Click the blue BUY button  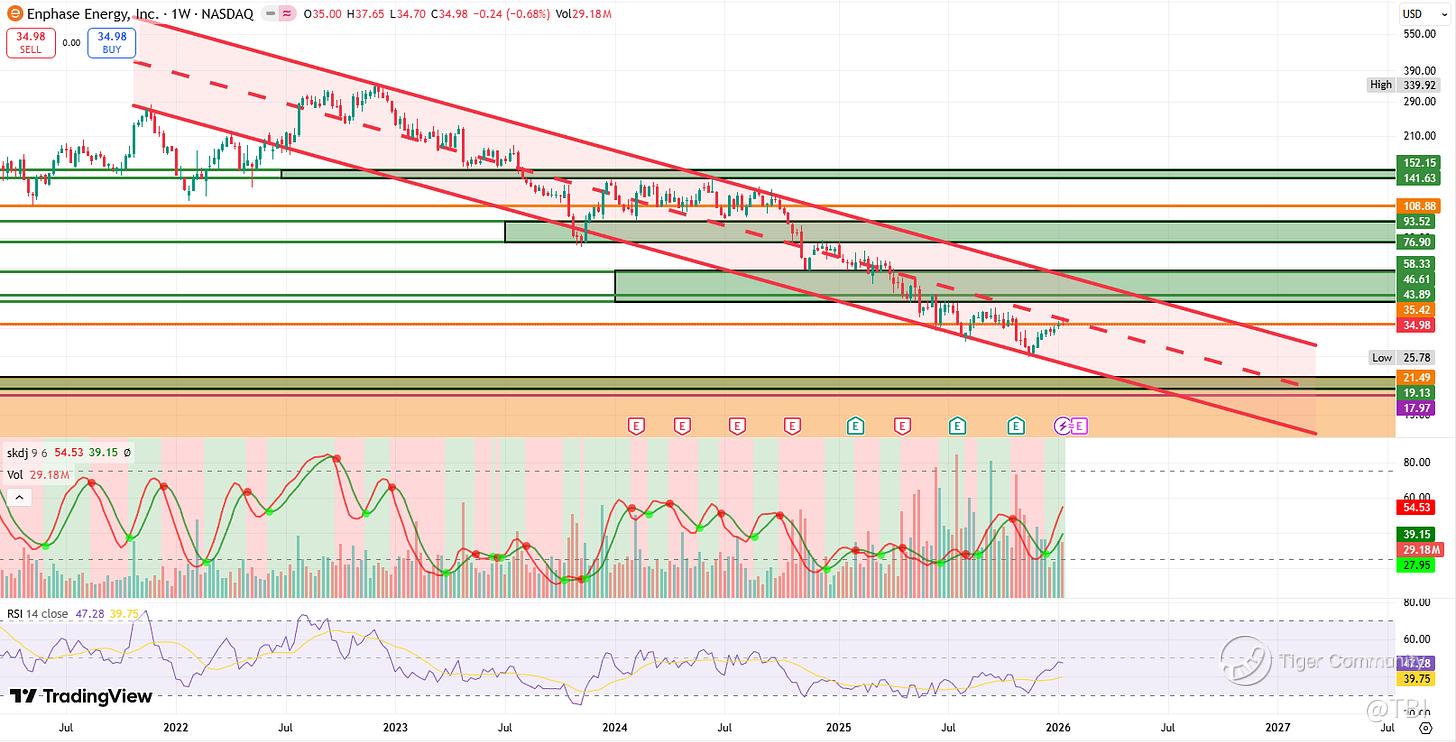coord(111,43)
